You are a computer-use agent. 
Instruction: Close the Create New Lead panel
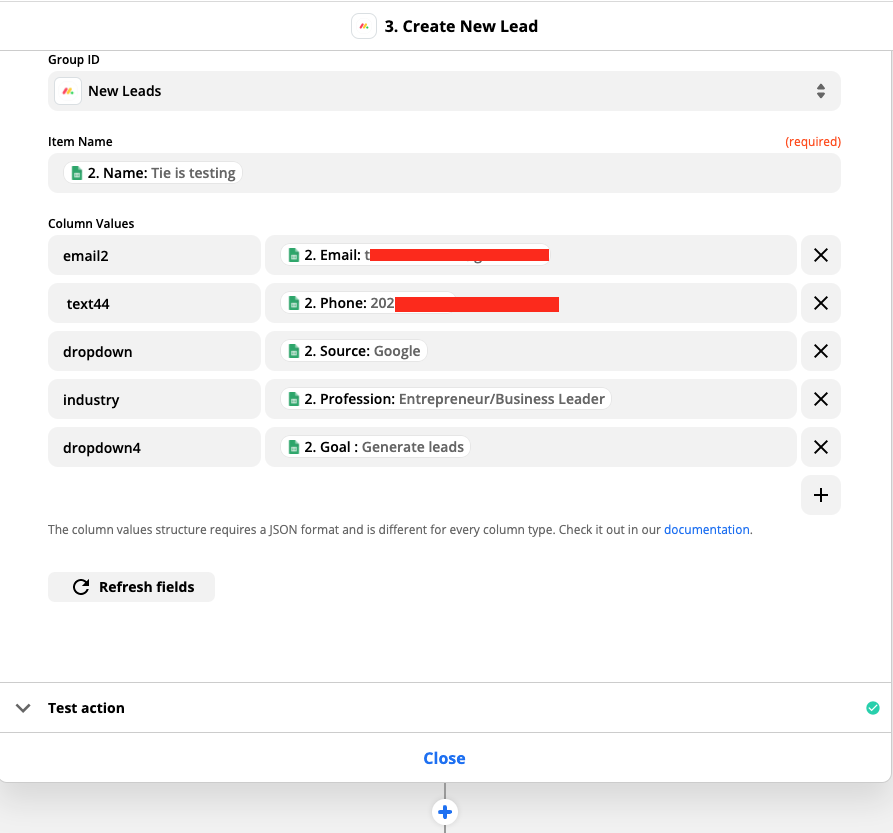click(x=444, y=758)
